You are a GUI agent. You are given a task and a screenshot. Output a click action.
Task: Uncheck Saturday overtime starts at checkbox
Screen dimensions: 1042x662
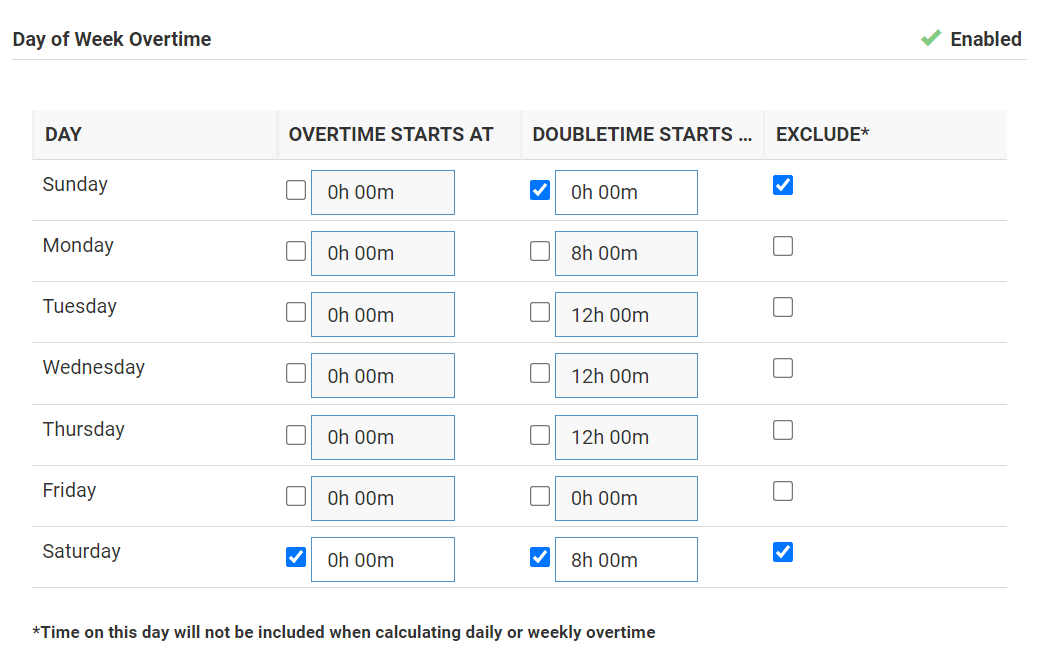[296, 557]
